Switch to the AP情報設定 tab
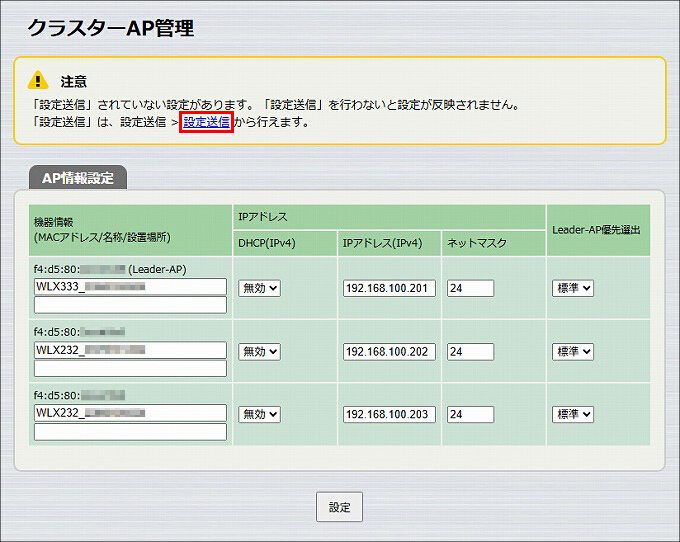This screenshot has width=680, height=542. 78,178
